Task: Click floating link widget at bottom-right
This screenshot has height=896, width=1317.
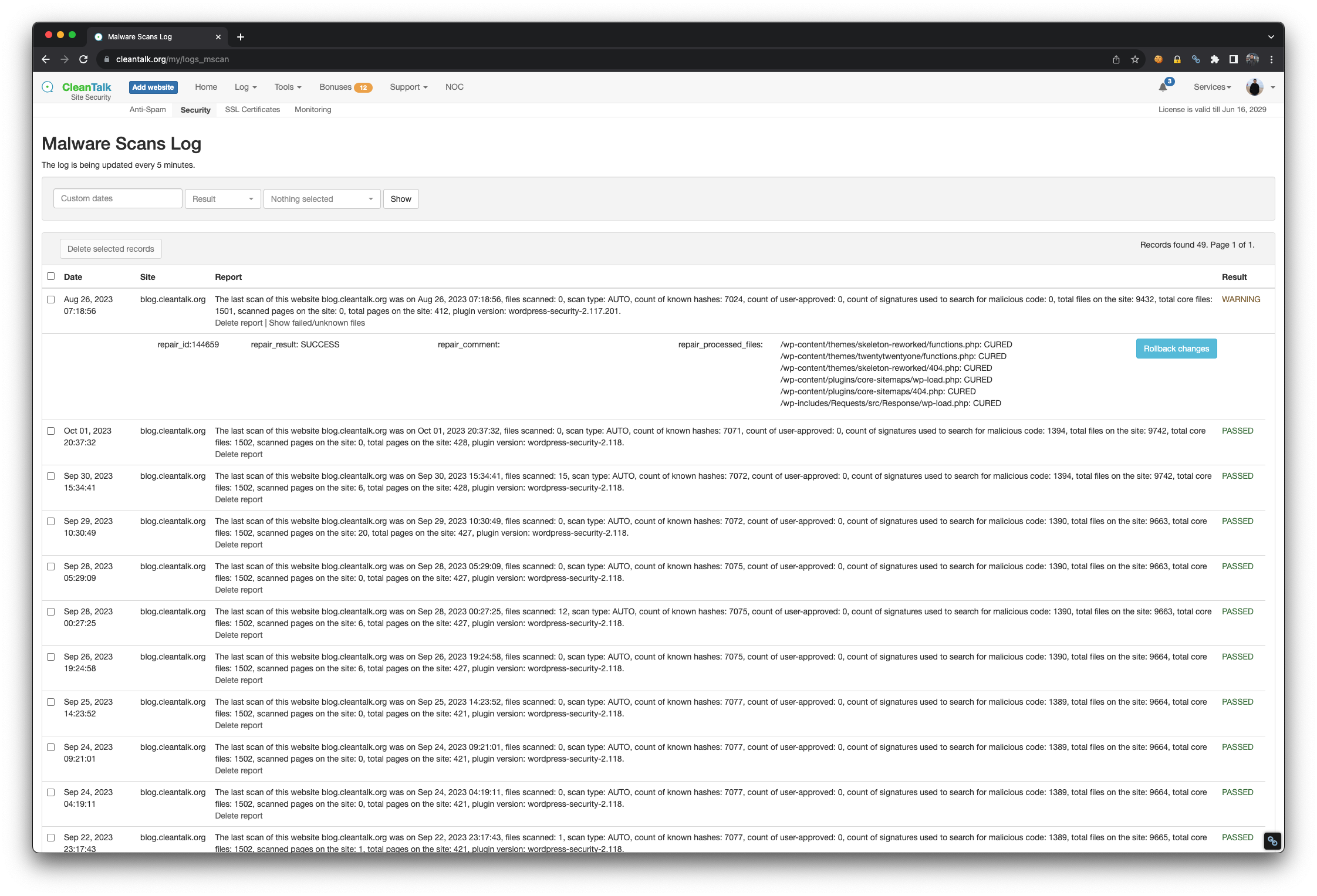Action: pyautogui.click(x=1272, y=841)
